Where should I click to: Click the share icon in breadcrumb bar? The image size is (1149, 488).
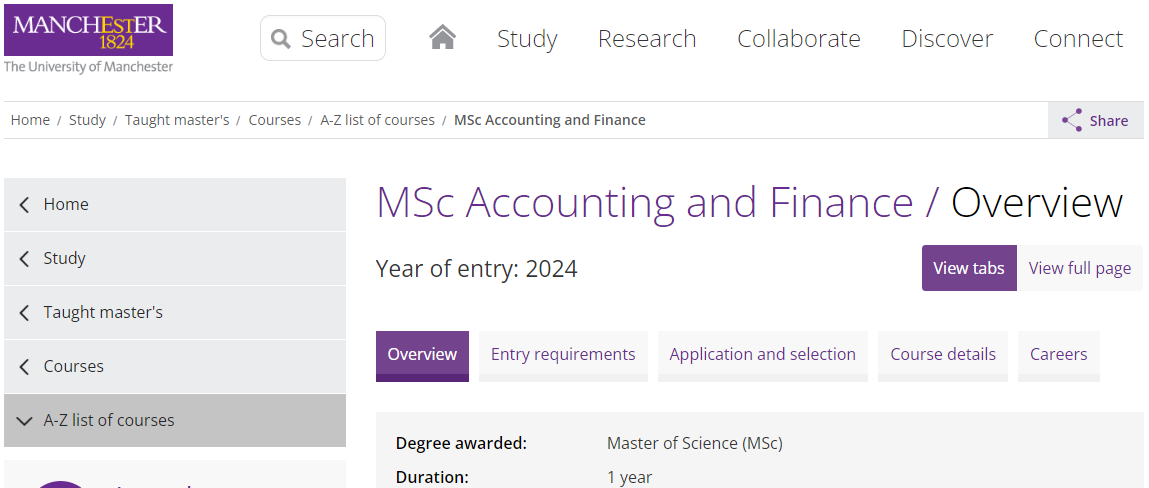pyautogui.click(x=1072, y=120)
